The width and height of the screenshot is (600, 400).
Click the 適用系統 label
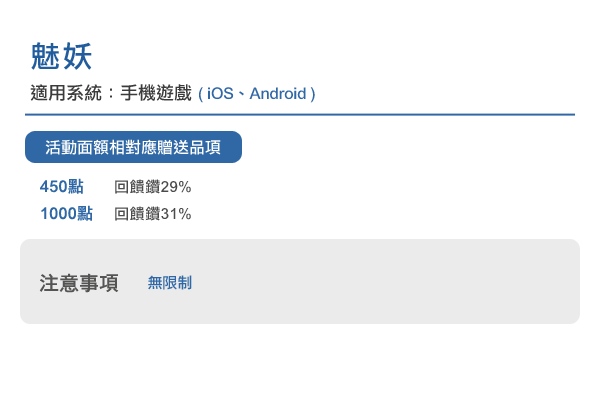(x=66, y=93)
